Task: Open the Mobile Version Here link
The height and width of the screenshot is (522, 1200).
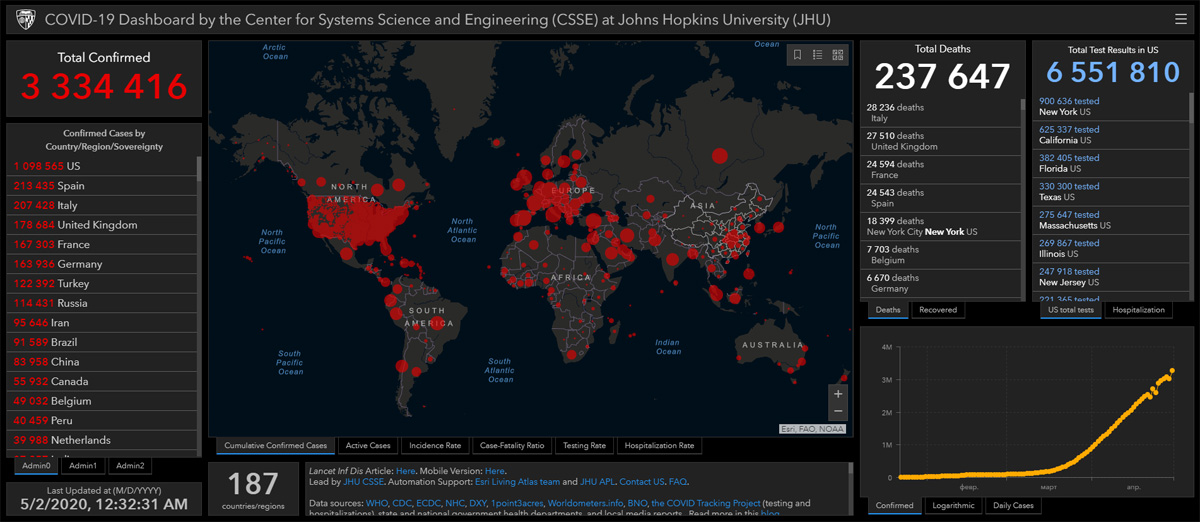Action: 494,470
